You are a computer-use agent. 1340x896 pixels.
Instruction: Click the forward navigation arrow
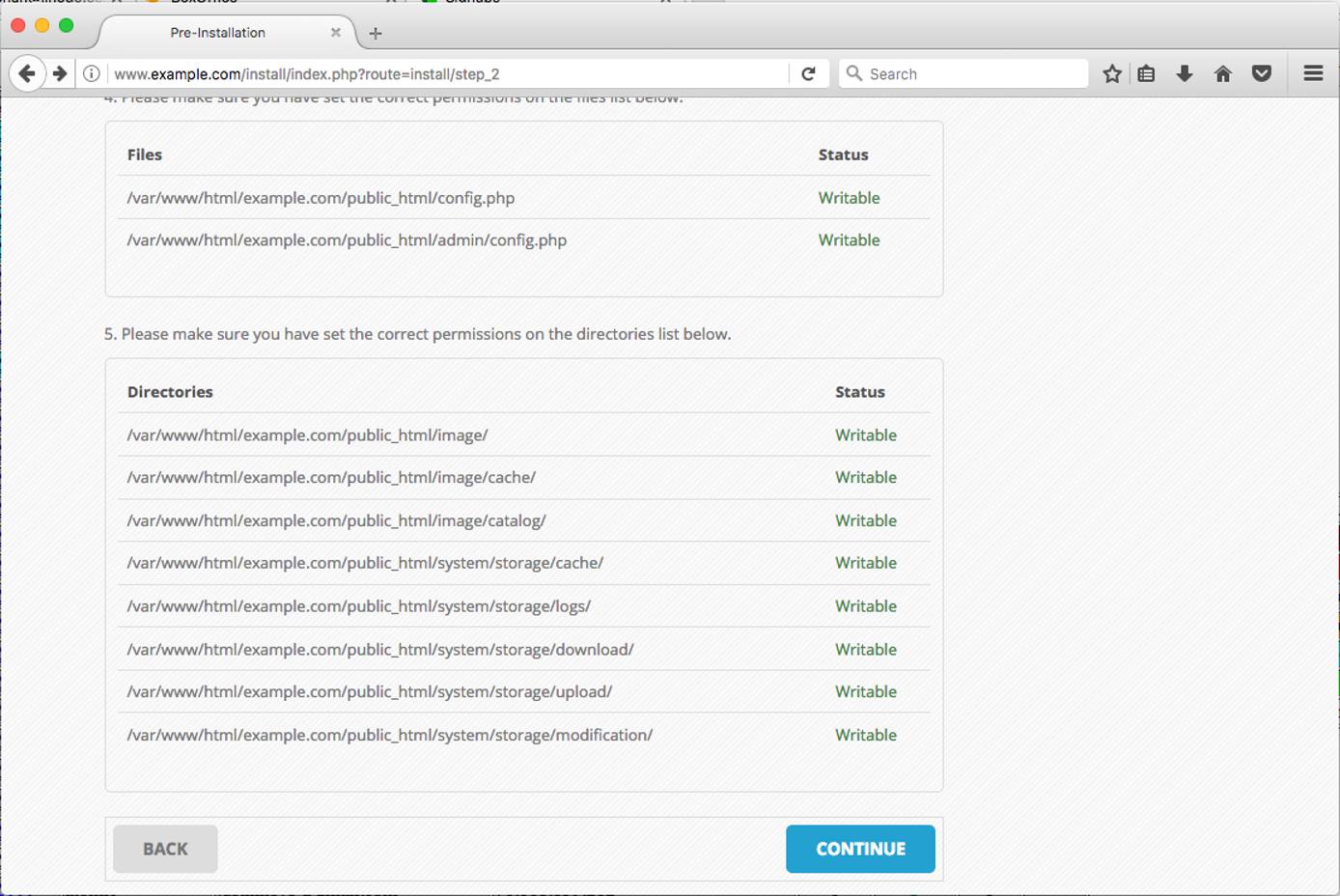[59, 72]
